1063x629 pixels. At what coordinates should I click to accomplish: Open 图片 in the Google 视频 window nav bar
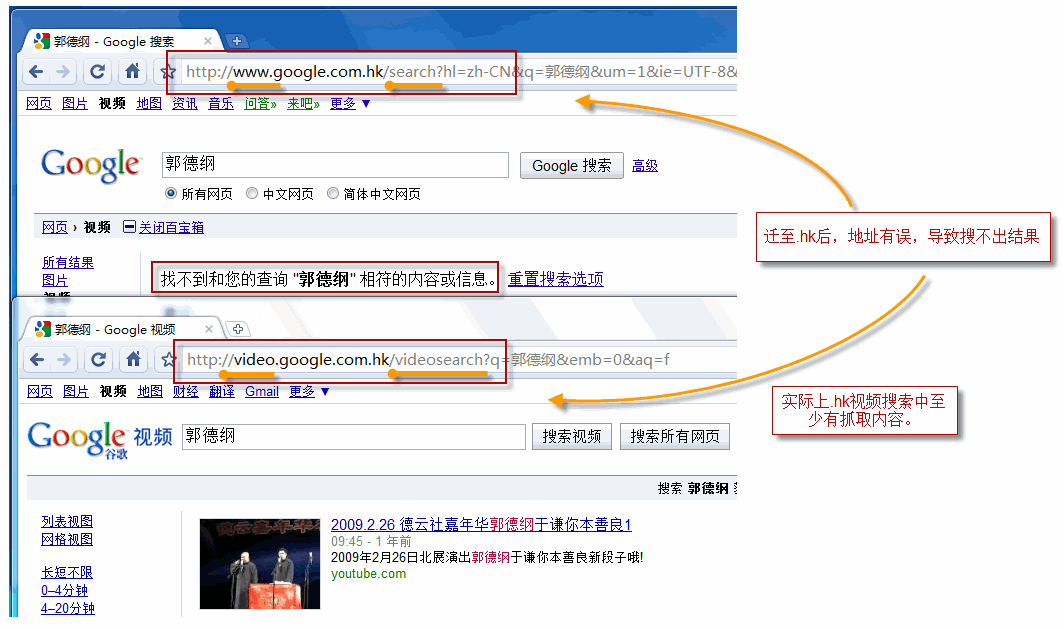[76, 392]
